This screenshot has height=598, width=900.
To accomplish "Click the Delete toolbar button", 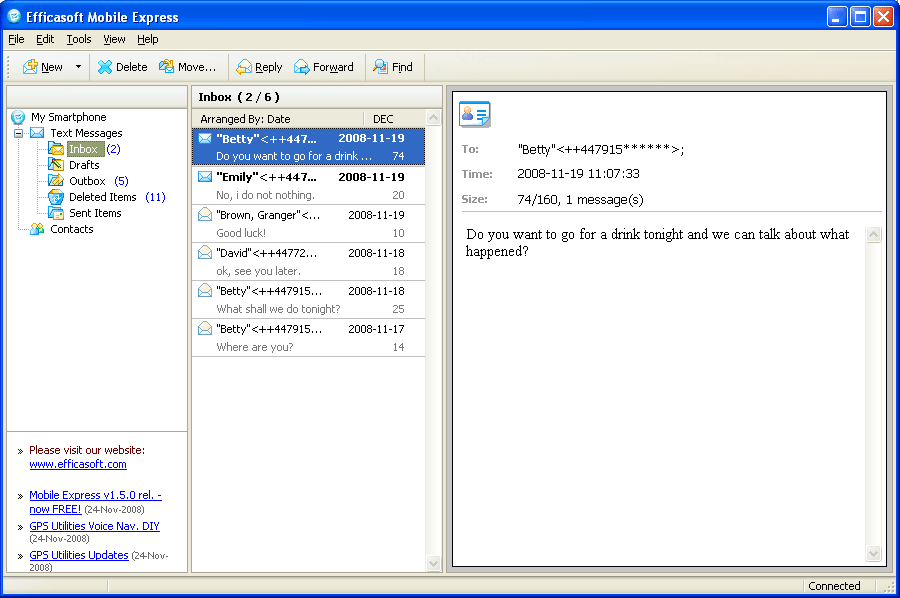I will (x=122, y=67).
